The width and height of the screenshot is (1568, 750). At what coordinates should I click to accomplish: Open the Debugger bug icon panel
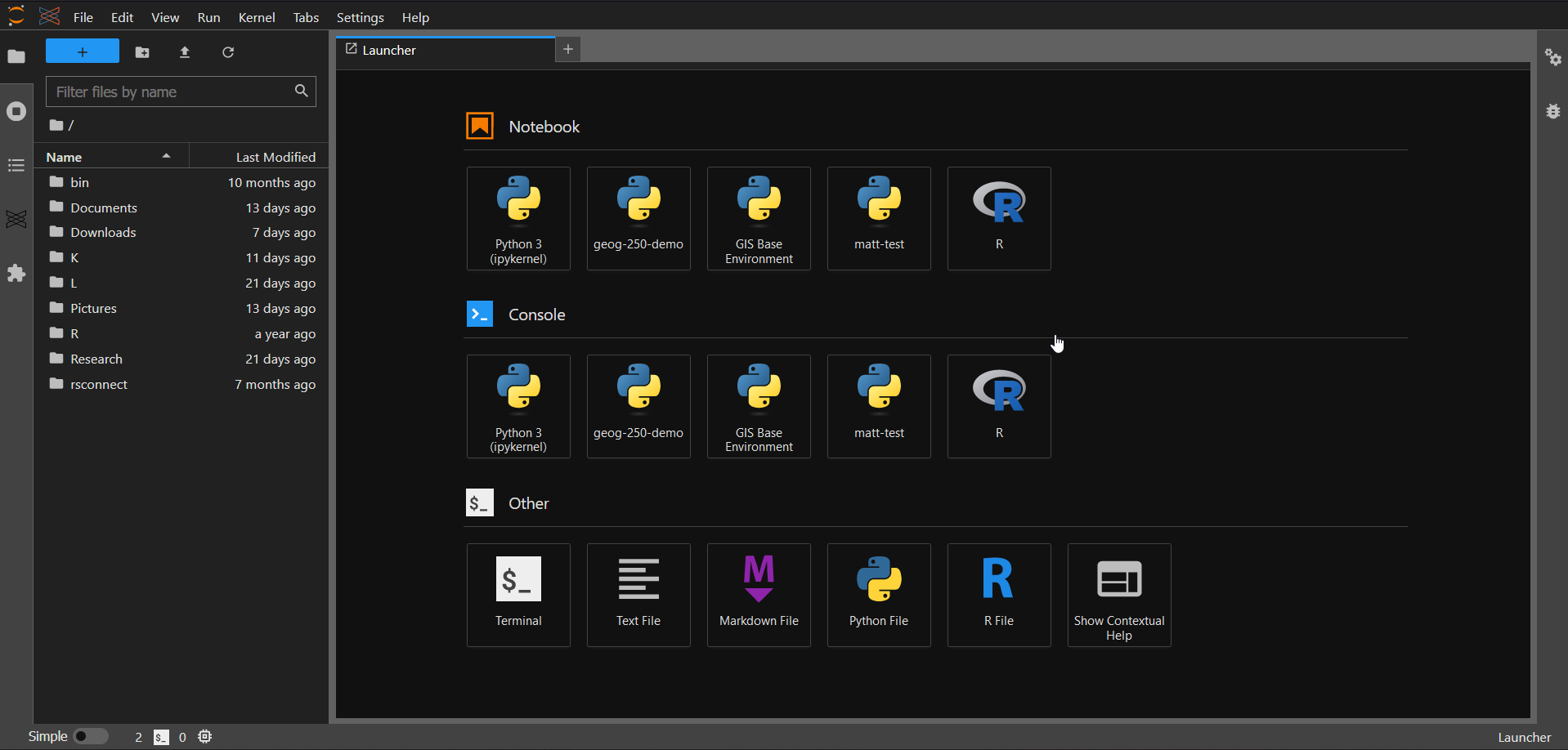(x=1552, y=111)
